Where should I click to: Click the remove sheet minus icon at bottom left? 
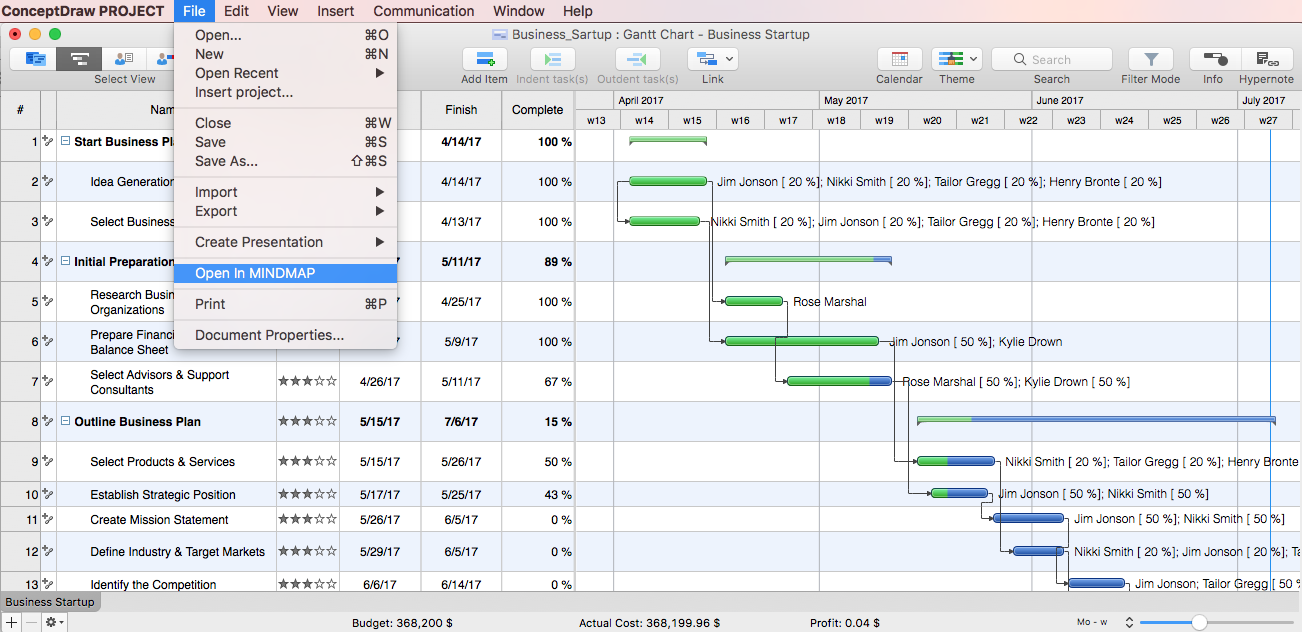31,622
